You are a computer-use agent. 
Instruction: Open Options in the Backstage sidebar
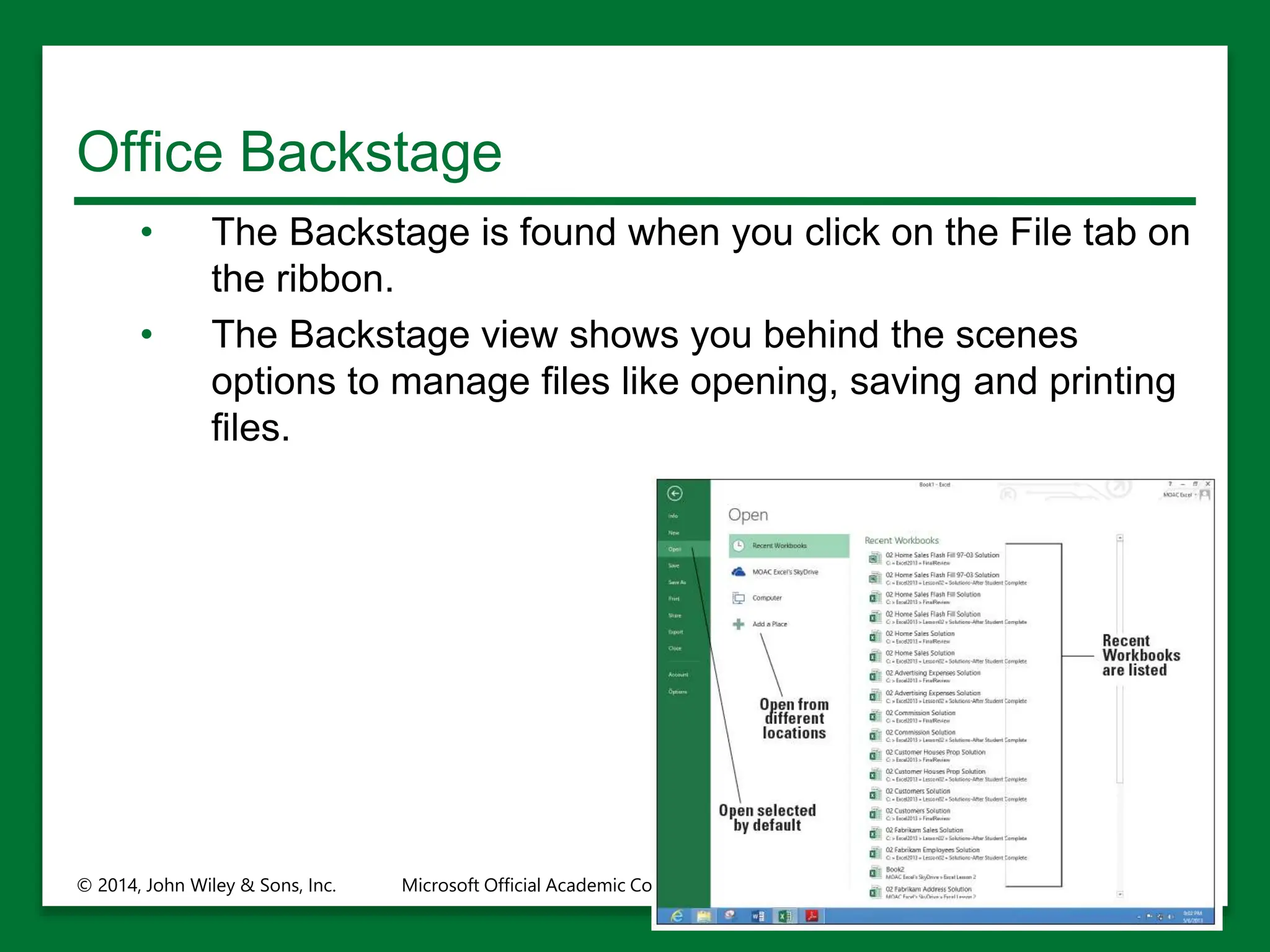point(677,692)
